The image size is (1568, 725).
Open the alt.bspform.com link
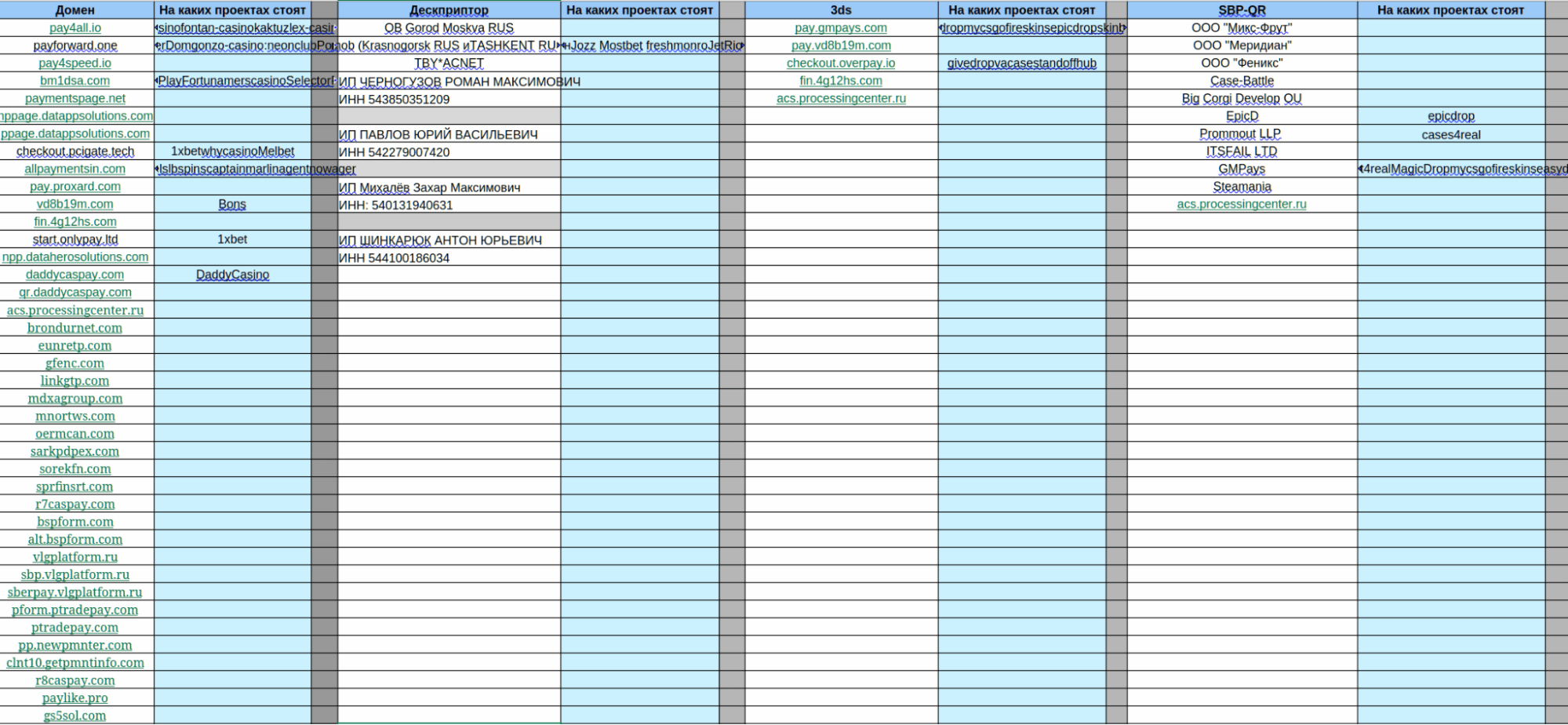click(x=75, y=540)
